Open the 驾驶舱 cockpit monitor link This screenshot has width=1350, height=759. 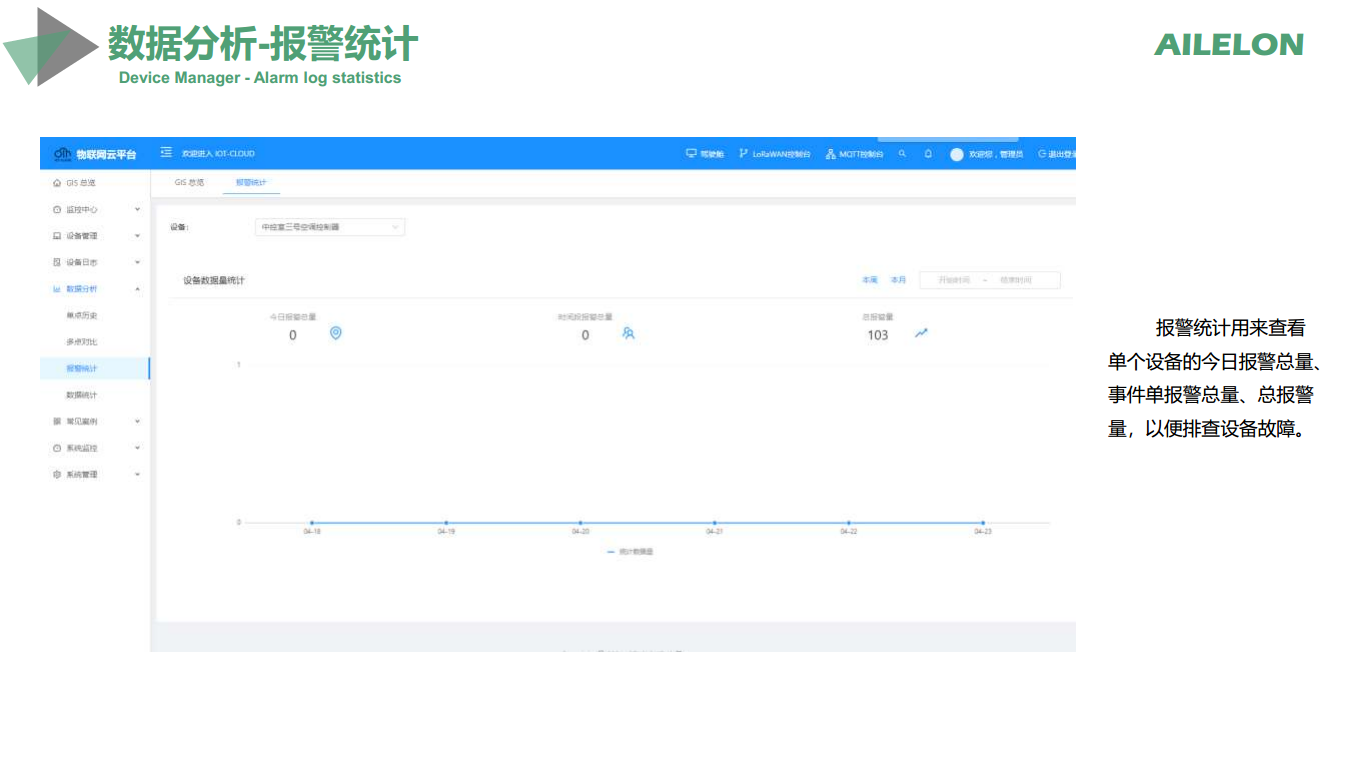[x=705, y=154]
